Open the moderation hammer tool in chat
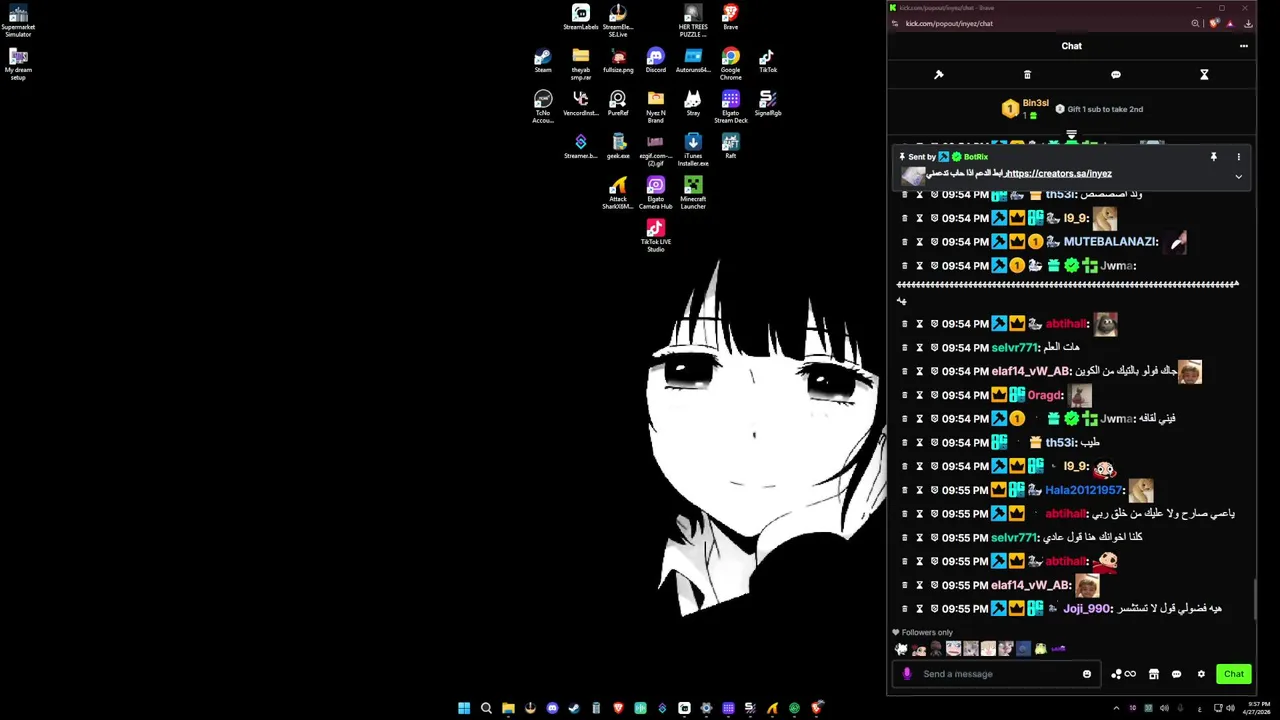1280x720 pixels. [938, 75]
